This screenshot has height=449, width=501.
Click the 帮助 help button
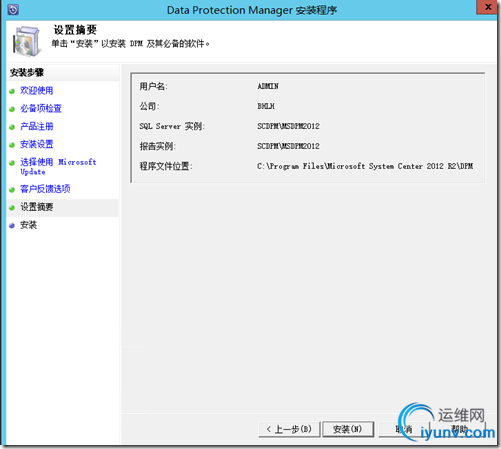pyautogui.click(x=459, y=429)
